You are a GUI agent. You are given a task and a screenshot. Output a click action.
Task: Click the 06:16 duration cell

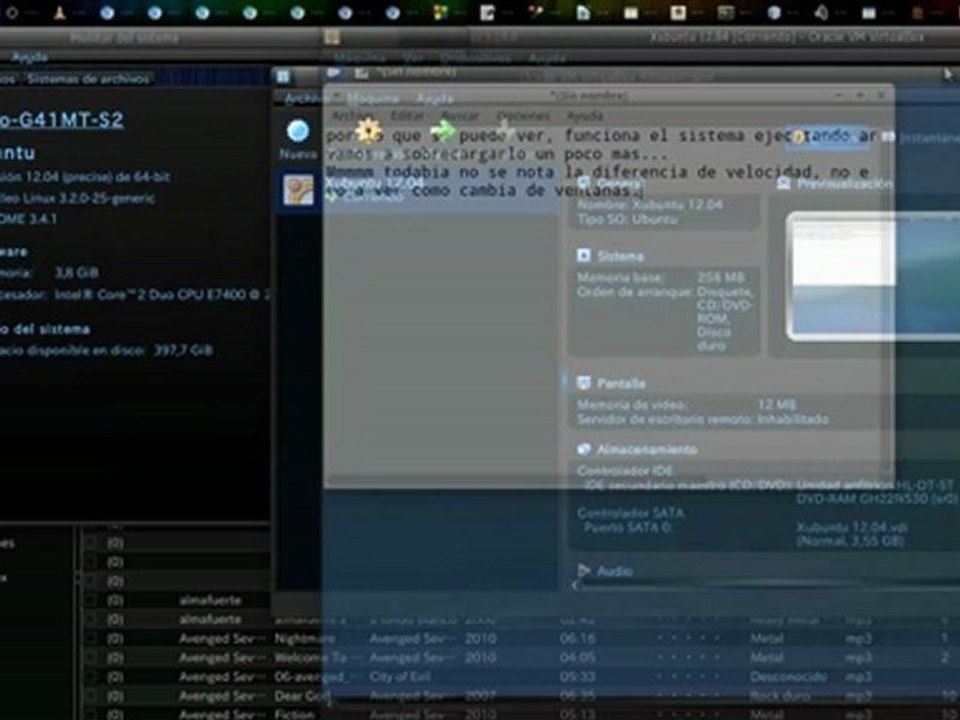pyautogui.click(x=577, y=639)
